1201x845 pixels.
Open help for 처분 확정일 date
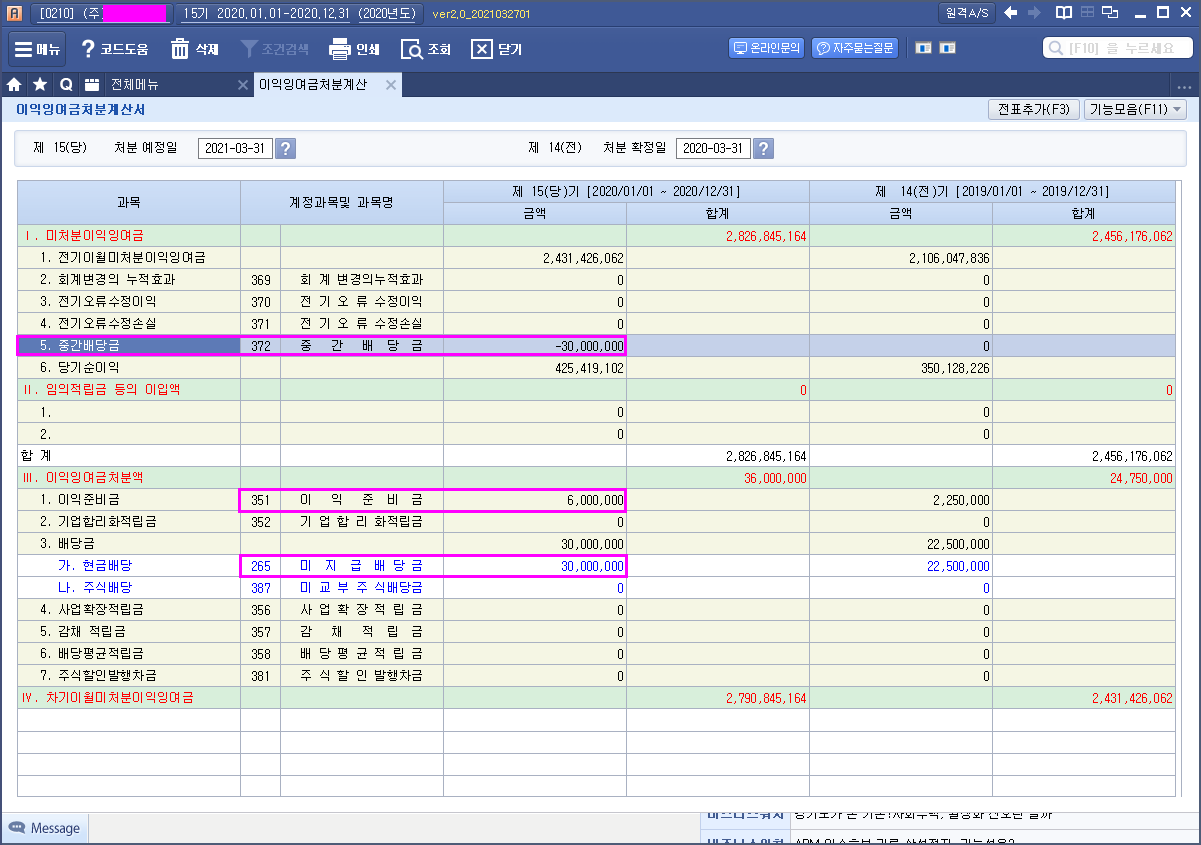(x=763, y=149)
